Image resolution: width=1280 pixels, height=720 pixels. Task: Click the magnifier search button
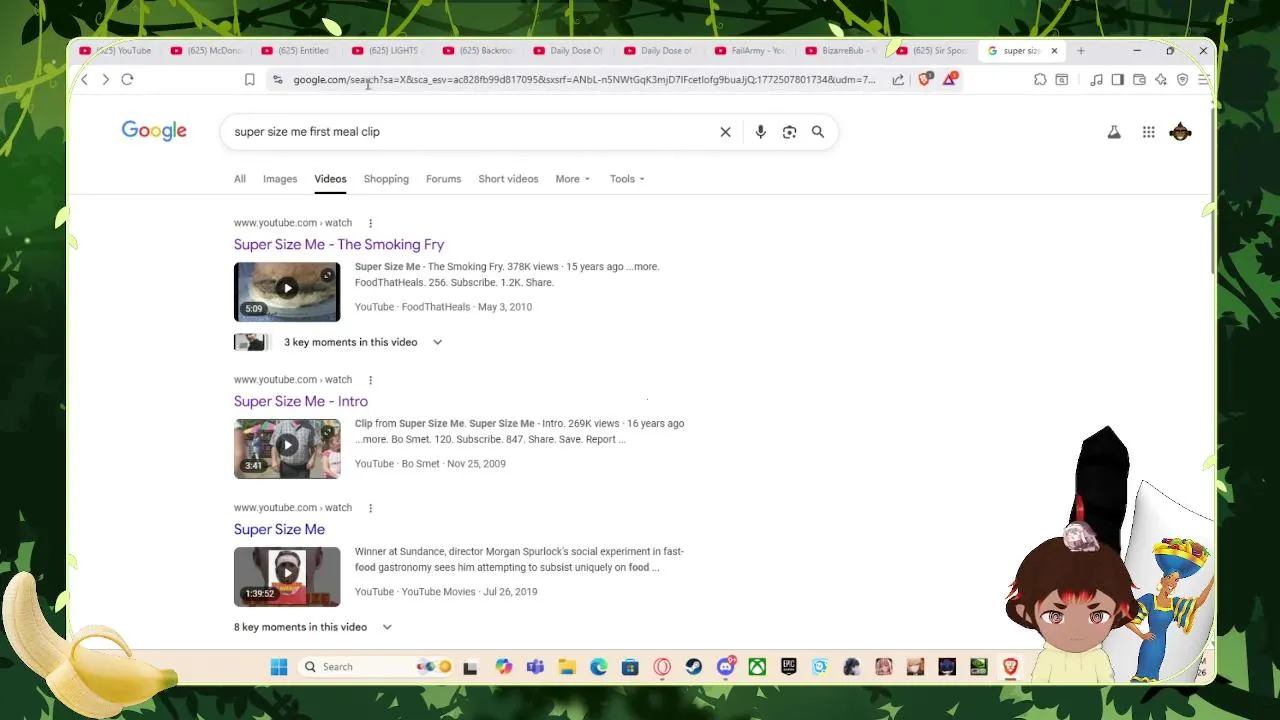click(x=818, y=132)
